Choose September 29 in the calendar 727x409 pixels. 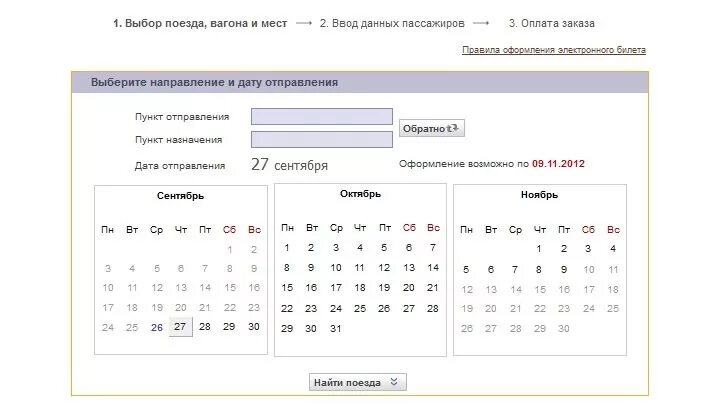[x=229, y=326]
